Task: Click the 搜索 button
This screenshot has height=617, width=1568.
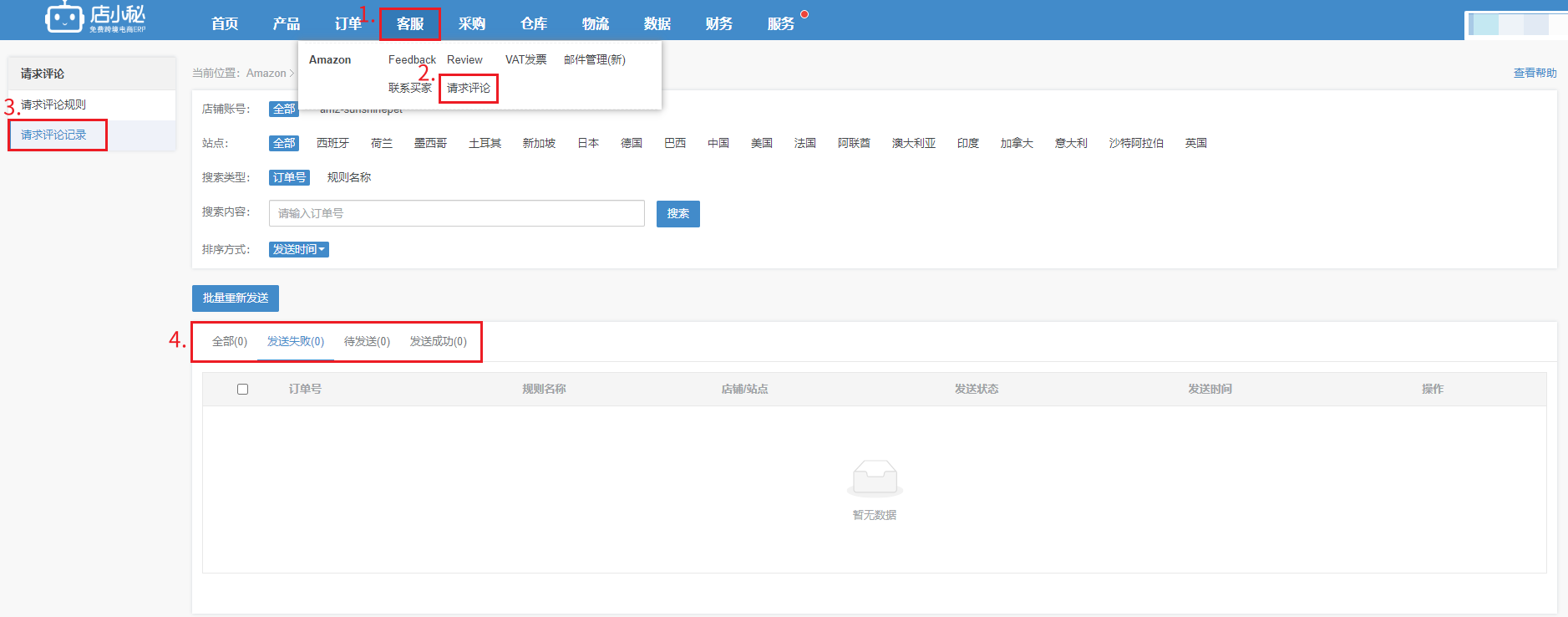Action: (x=678, y=214)
